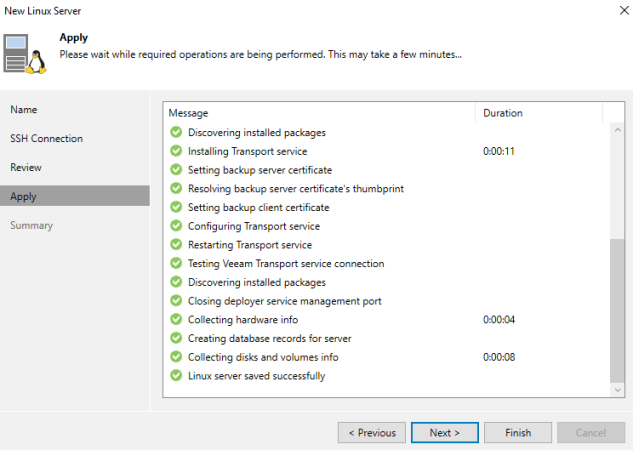Select the Review wizard step
Image resolution: width=633 pixels, height=450 pixels.
(x=26, y=167)
